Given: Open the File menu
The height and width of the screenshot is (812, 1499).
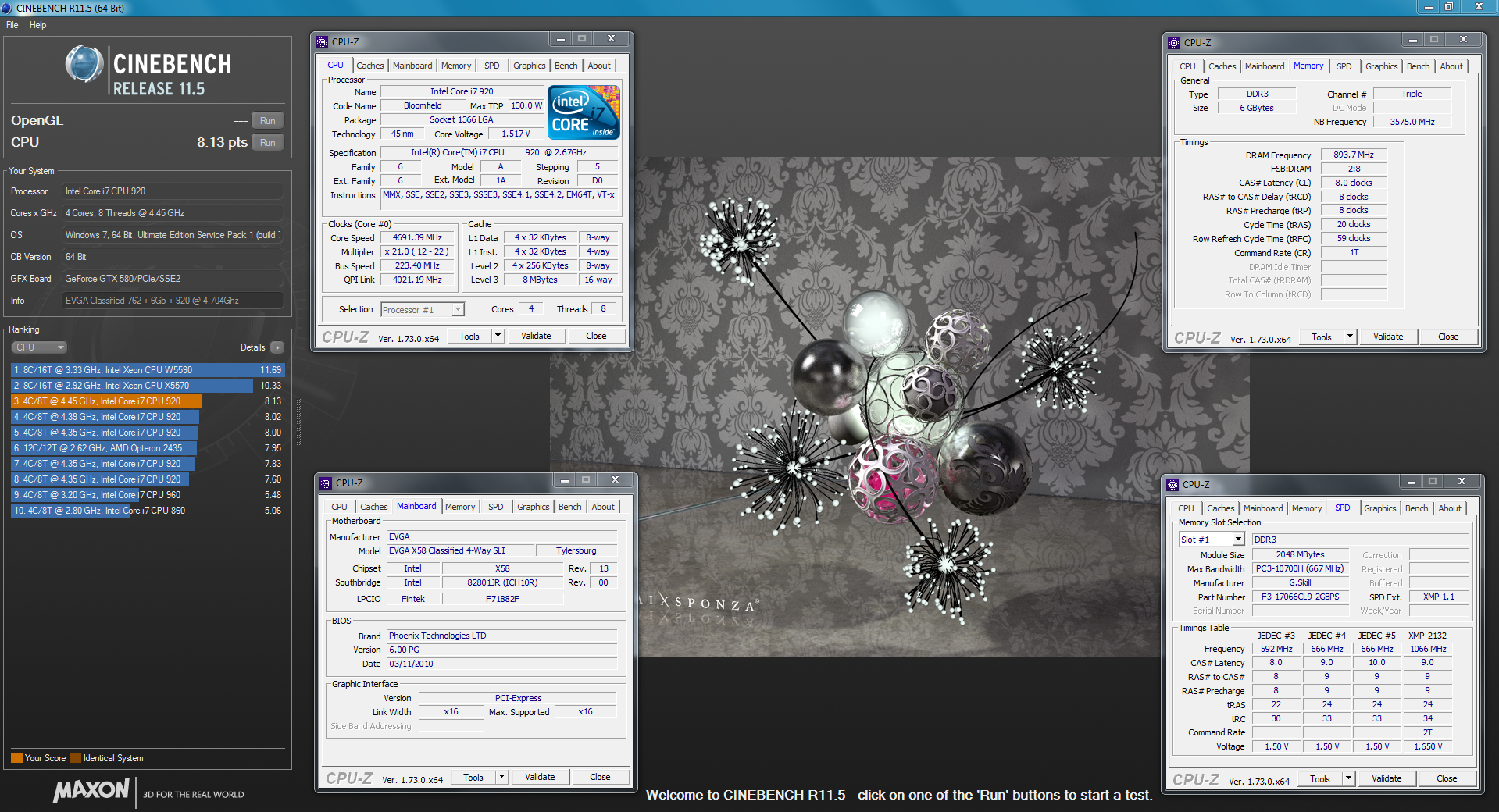Looking at the screenshot, I should [x=12, y=25].
